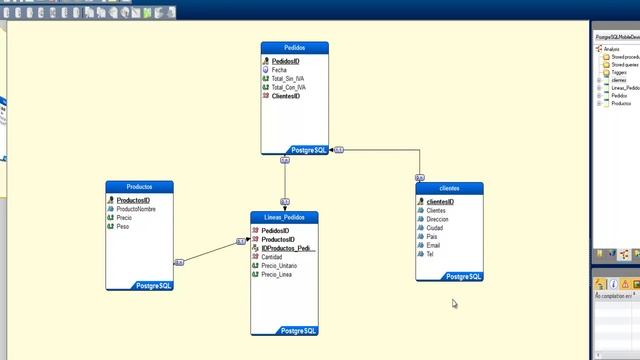Select the Tel column in the clientes table
Viewport: 640px width, 360px height.
pyautogui.click(x=430, y=254)
